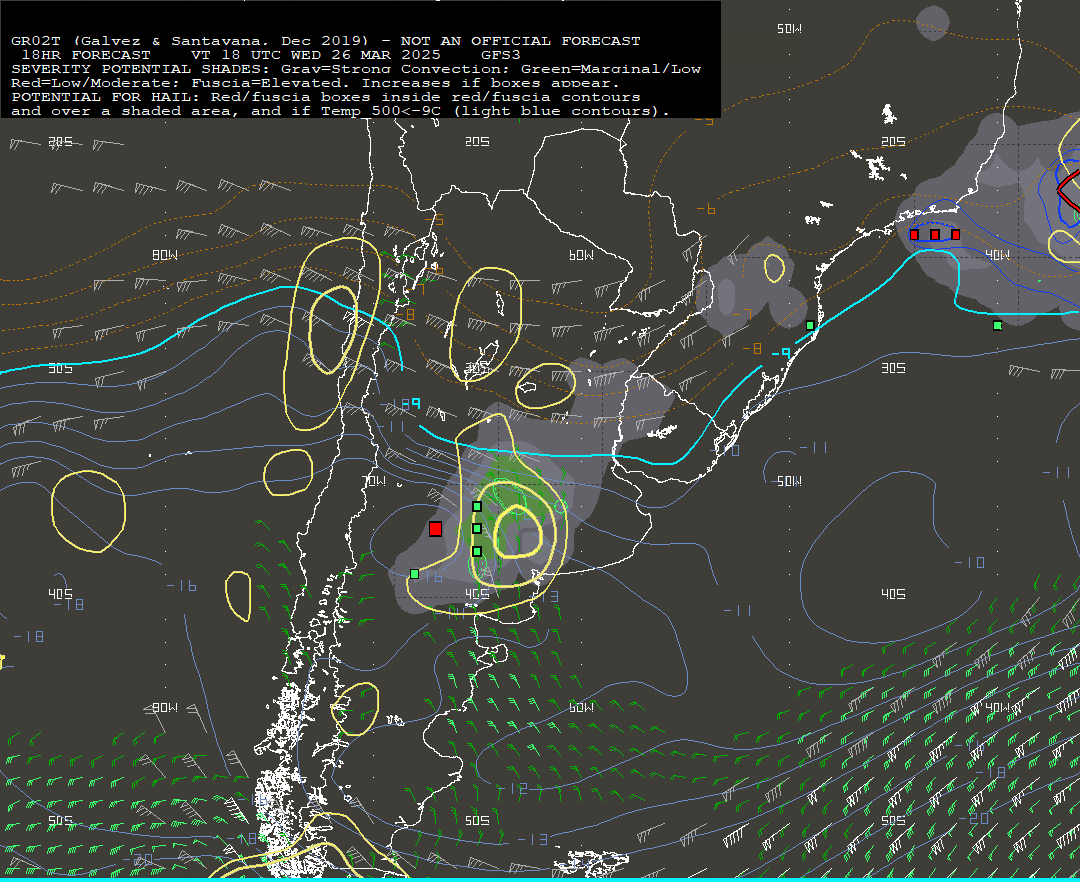Click the 'VT 18 UTC WED 26 MAR 2025' text
This screenshot has height=882, width=1080.
315,54
